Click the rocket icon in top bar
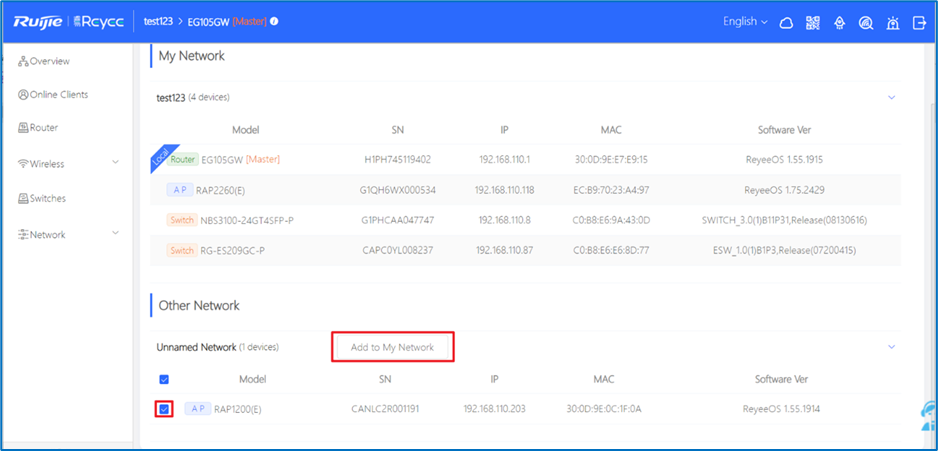 [x=839, y=22]
